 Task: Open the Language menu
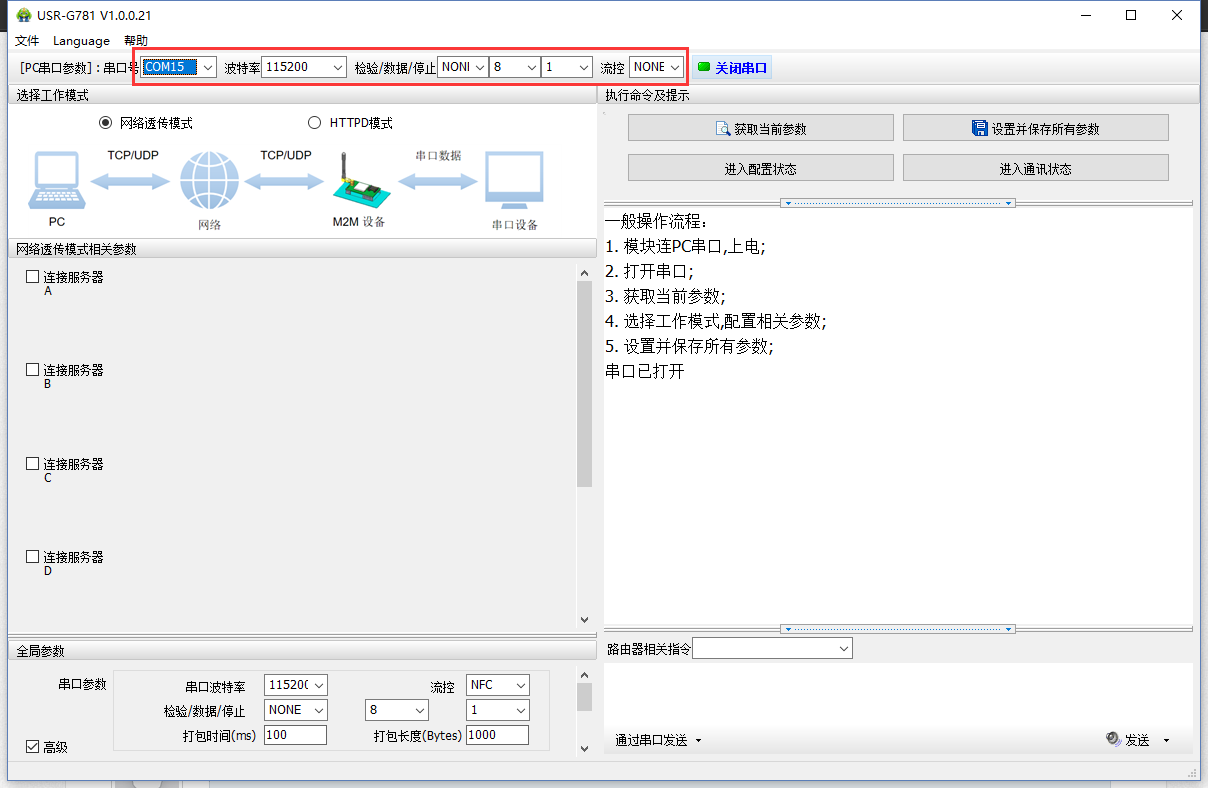coord(81,41)
